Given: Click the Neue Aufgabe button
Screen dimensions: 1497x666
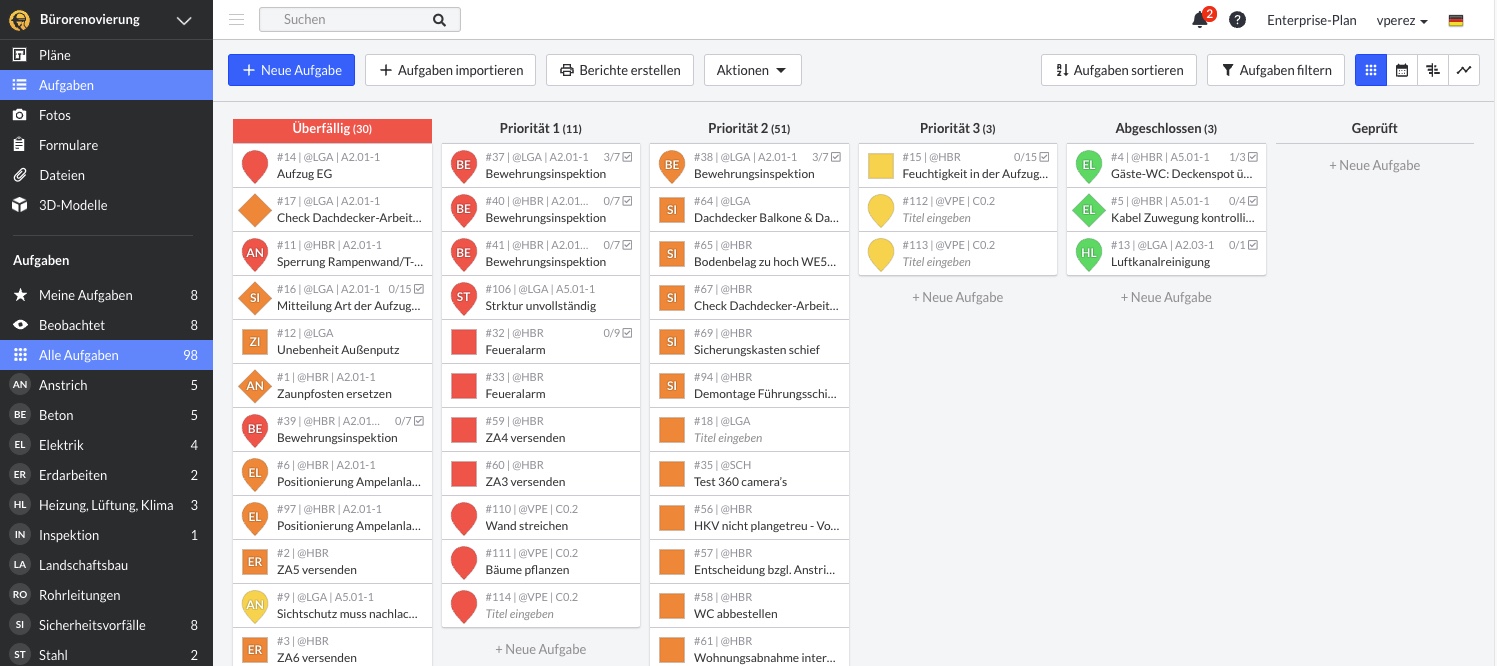Looking at the screenshot, I should point(291,70).
